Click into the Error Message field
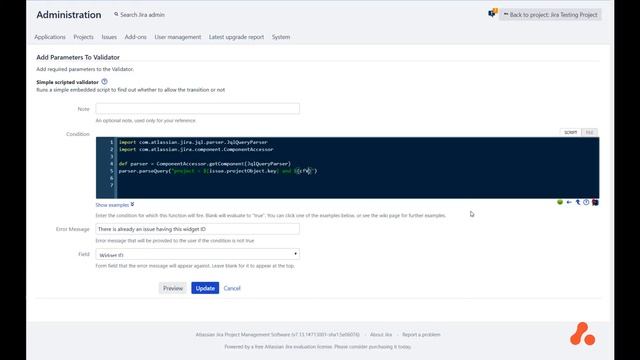 point(198,229)
